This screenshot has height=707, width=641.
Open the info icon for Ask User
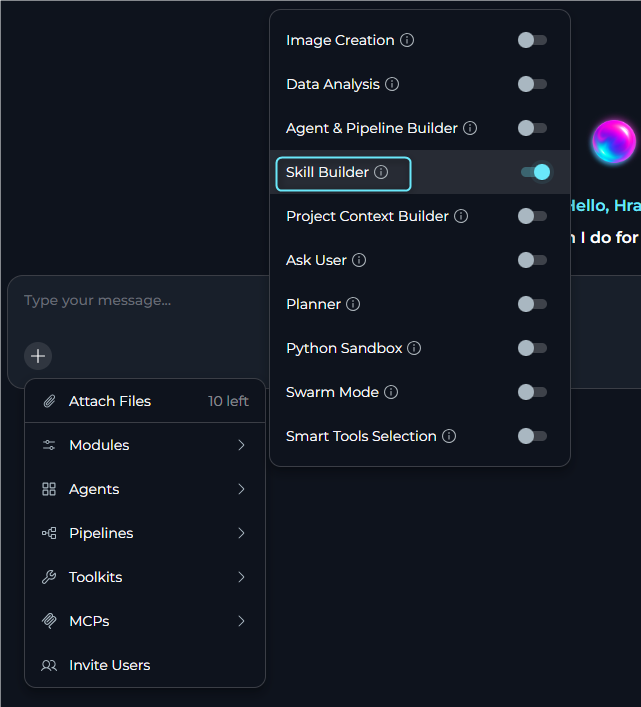tap(359, 260)
